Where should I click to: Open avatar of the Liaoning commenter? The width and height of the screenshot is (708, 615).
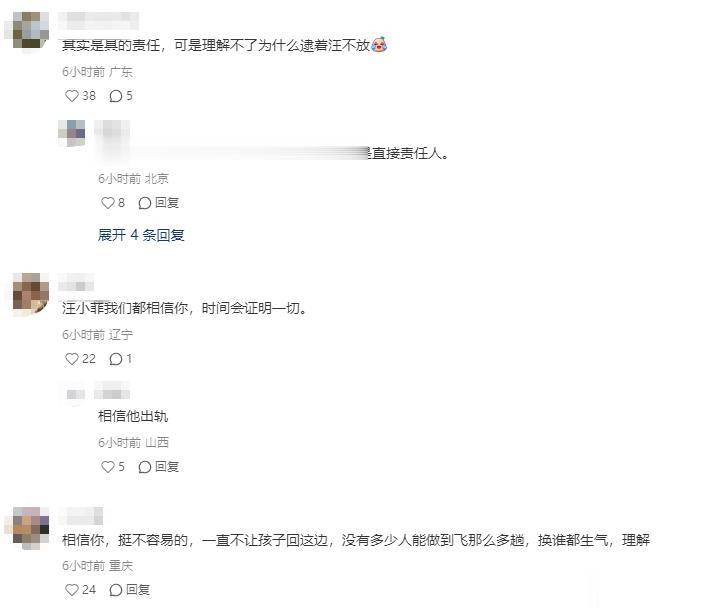30,292
